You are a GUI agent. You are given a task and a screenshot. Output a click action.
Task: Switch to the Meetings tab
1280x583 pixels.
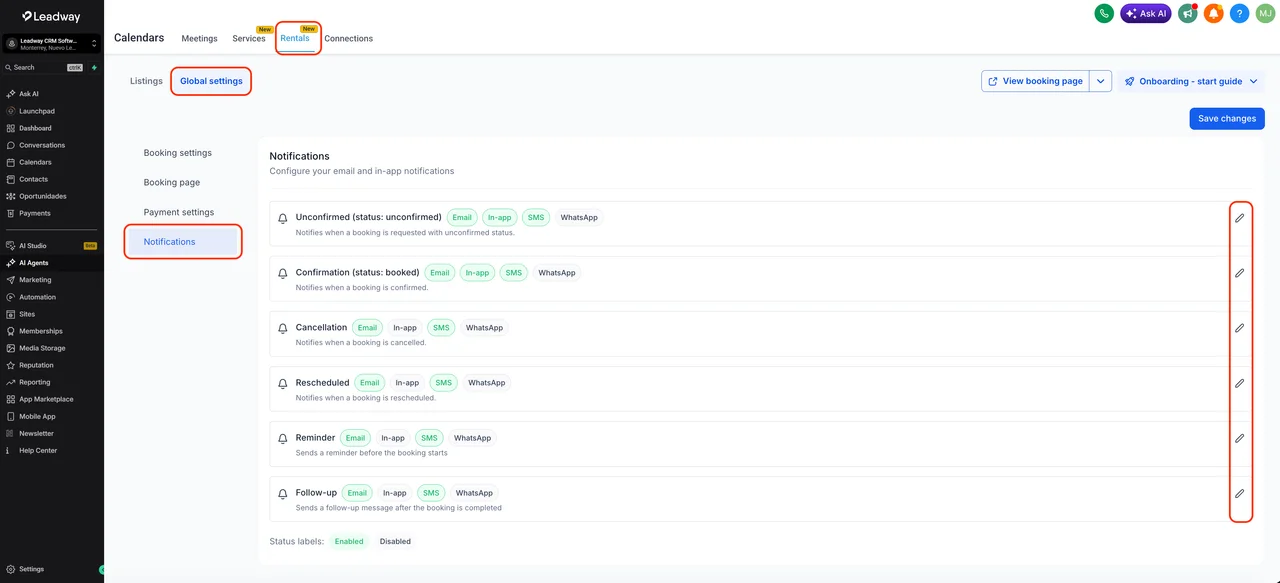click(x=199, y=38)
